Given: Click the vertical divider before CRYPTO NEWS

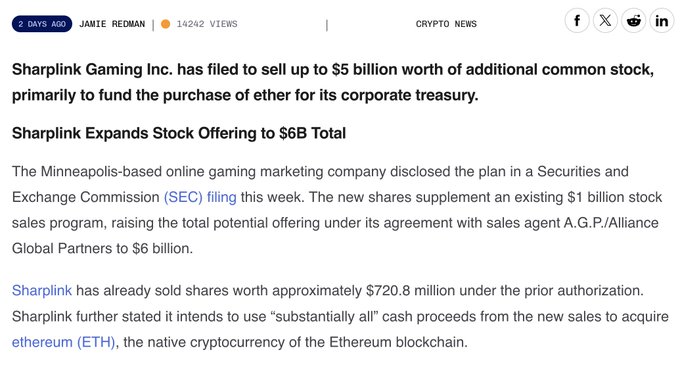Looking at the screenshot, I should point(327,25).
